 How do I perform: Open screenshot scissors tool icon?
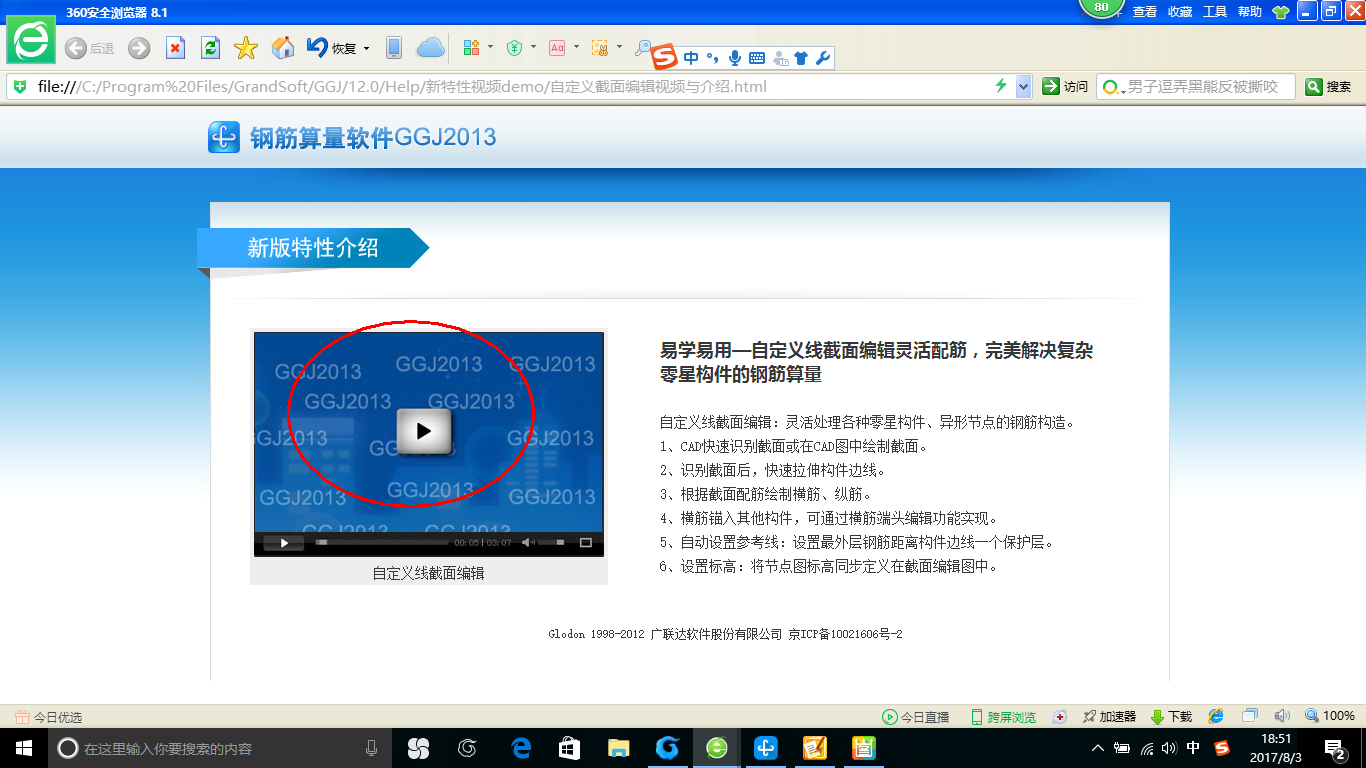click(x=600, y=47)
